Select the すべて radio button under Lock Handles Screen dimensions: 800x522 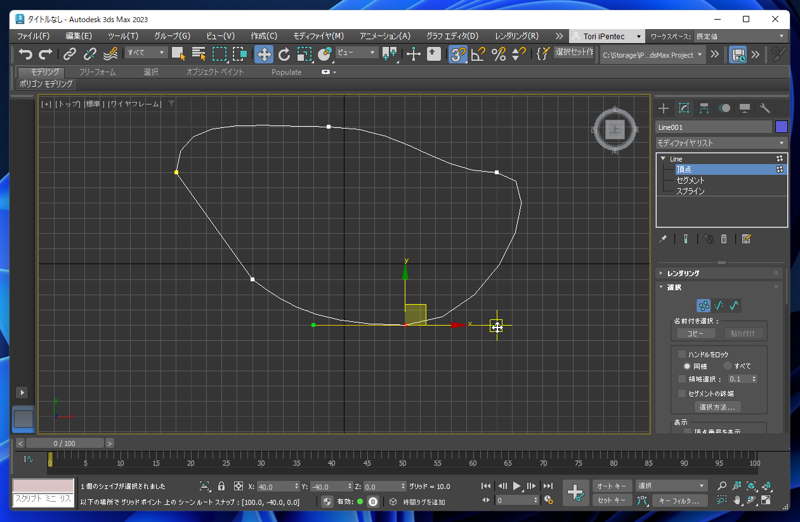coord(728,366)
